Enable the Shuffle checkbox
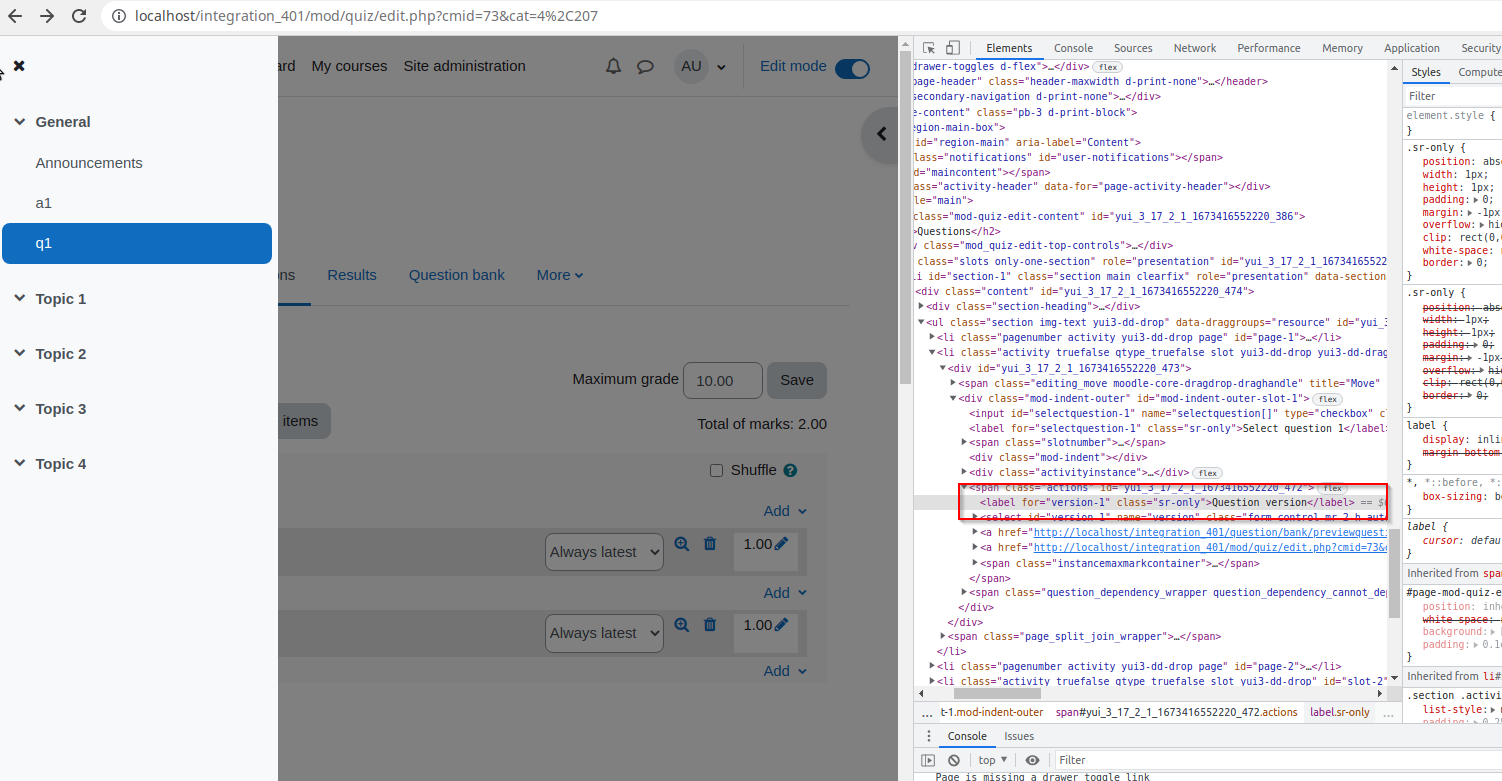This screenshot has height=781, width=1502. tap(716, 471)
